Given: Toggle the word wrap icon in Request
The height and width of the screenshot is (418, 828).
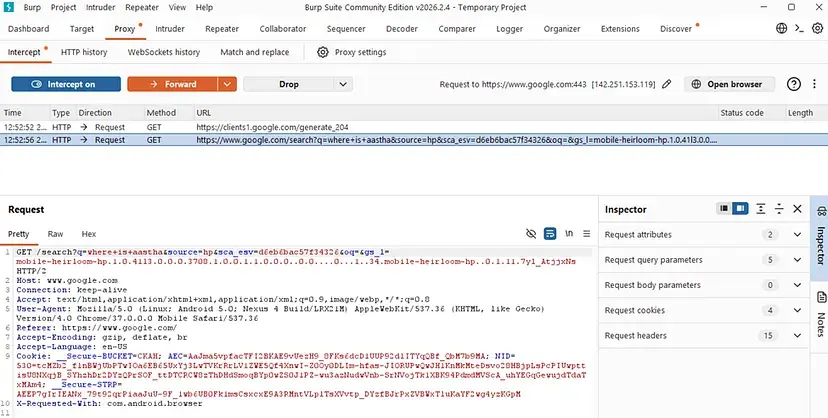Looking at the screenshot, I should tap(550, 233).
